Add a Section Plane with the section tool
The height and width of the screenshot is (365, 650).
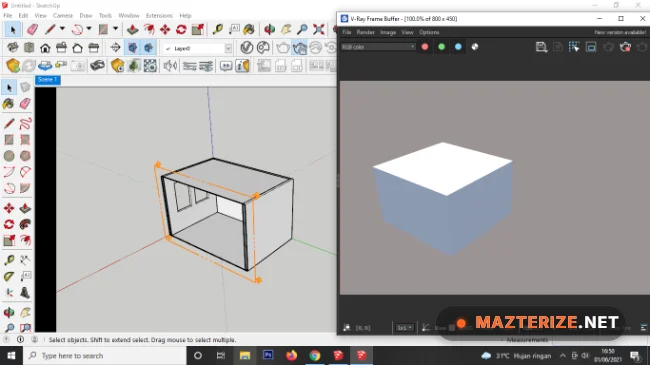click(116, 48)
